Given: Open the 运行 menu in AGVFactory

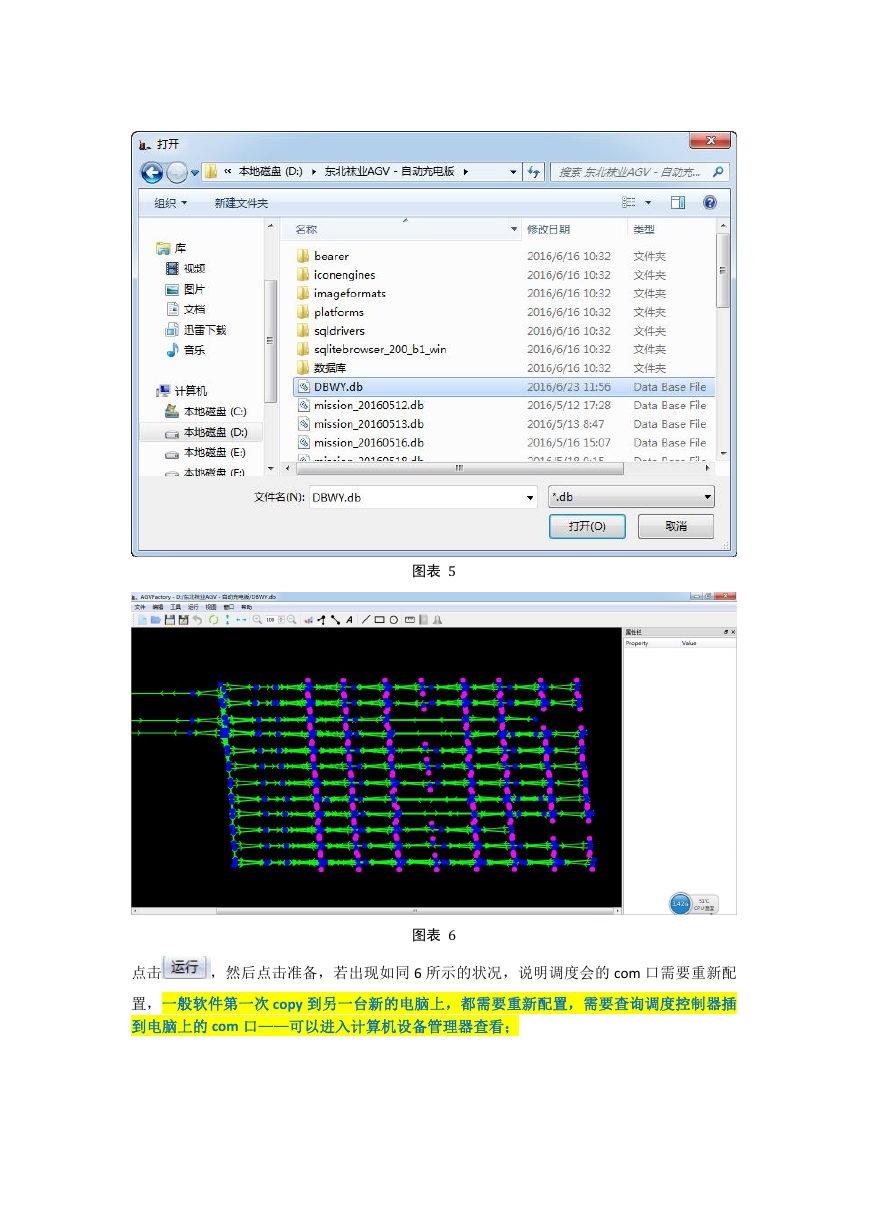Looking at the screenshot, I should click(193, 607).
